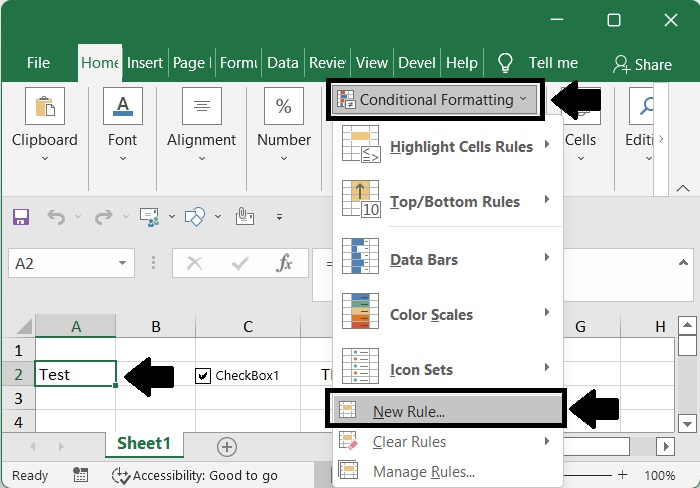Click the Undo arrow icon
700x488 pixels.
(56, 216)
